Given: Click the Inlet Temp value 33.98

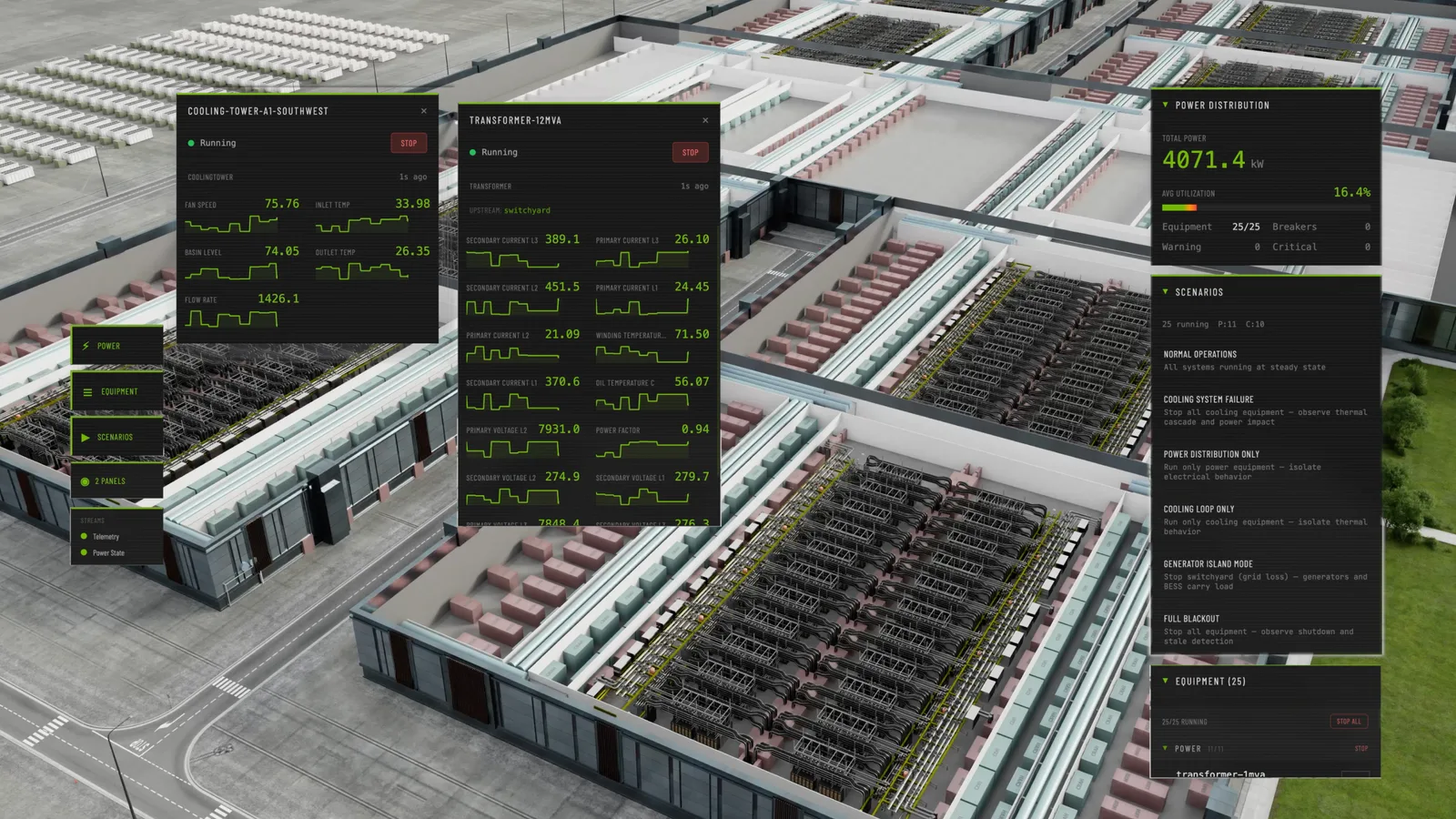Looking at the screenshot, I should click(x=412, y=204).
